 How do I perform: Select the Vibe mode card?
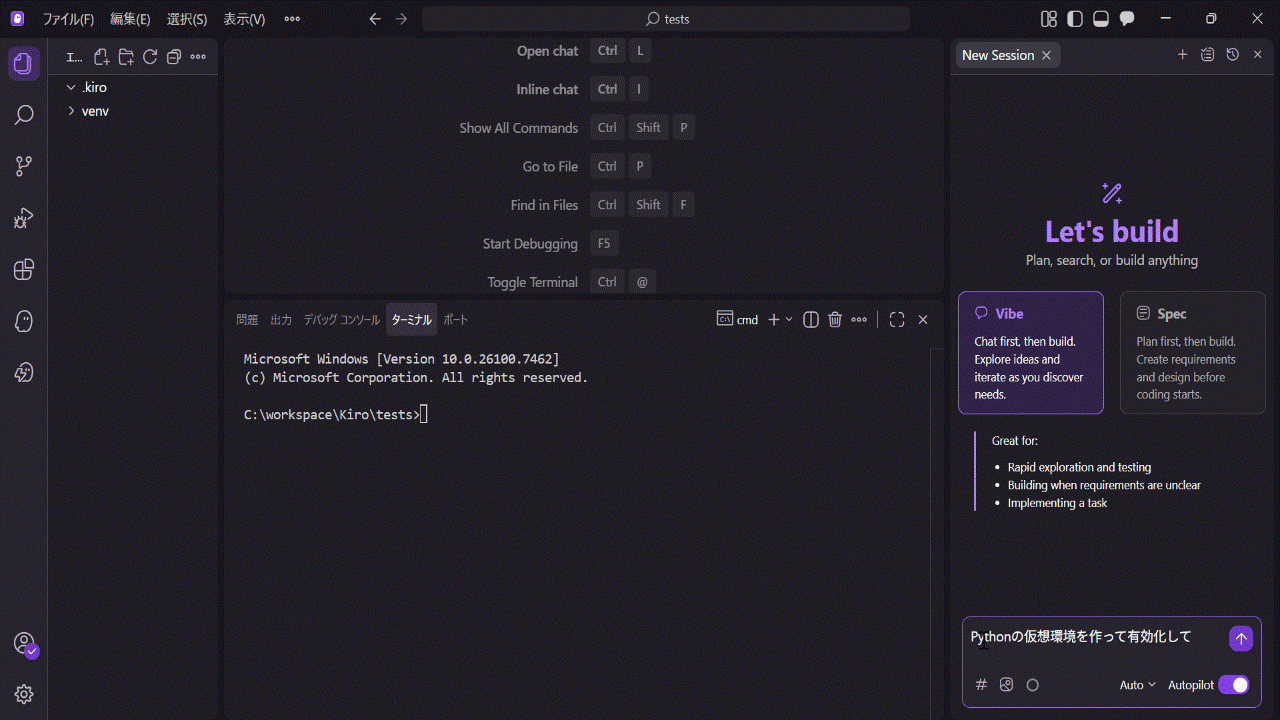(x=1030, y=352)
